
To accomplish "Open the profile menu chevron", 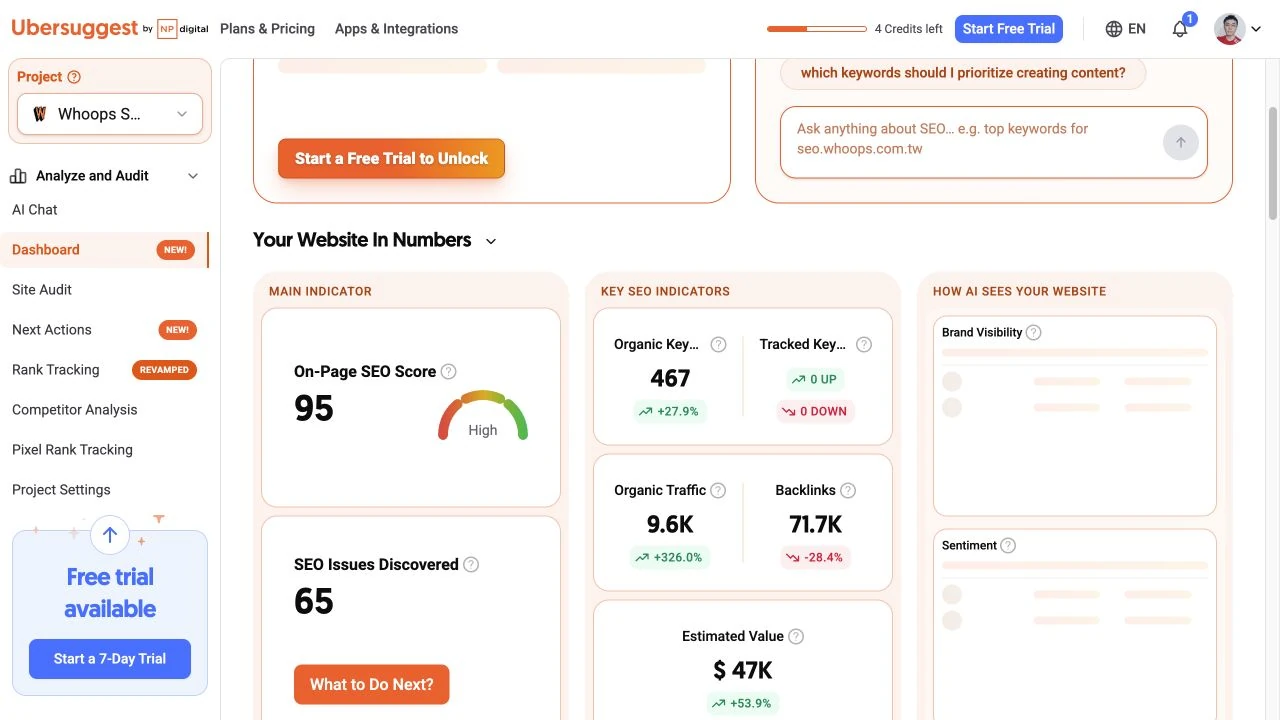I will click(1257, 29).
